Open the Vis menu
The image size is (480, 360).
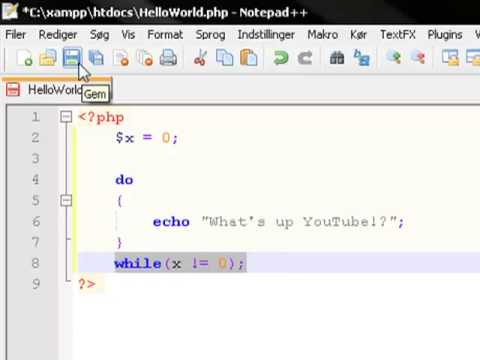point(128,35)
